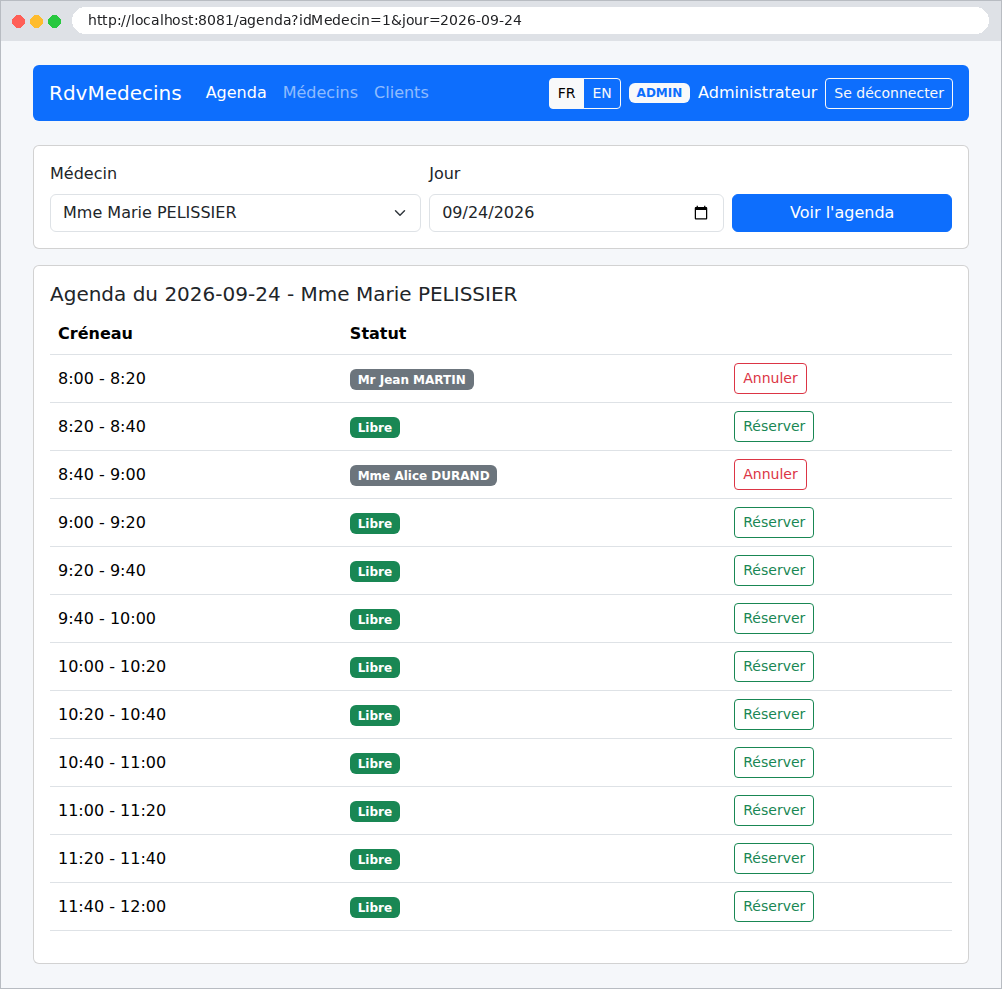Cancel the 8:40 - 9:00 appointment
The height and width of the screenshot is (989, 1002).
click(x=770, y=474)
